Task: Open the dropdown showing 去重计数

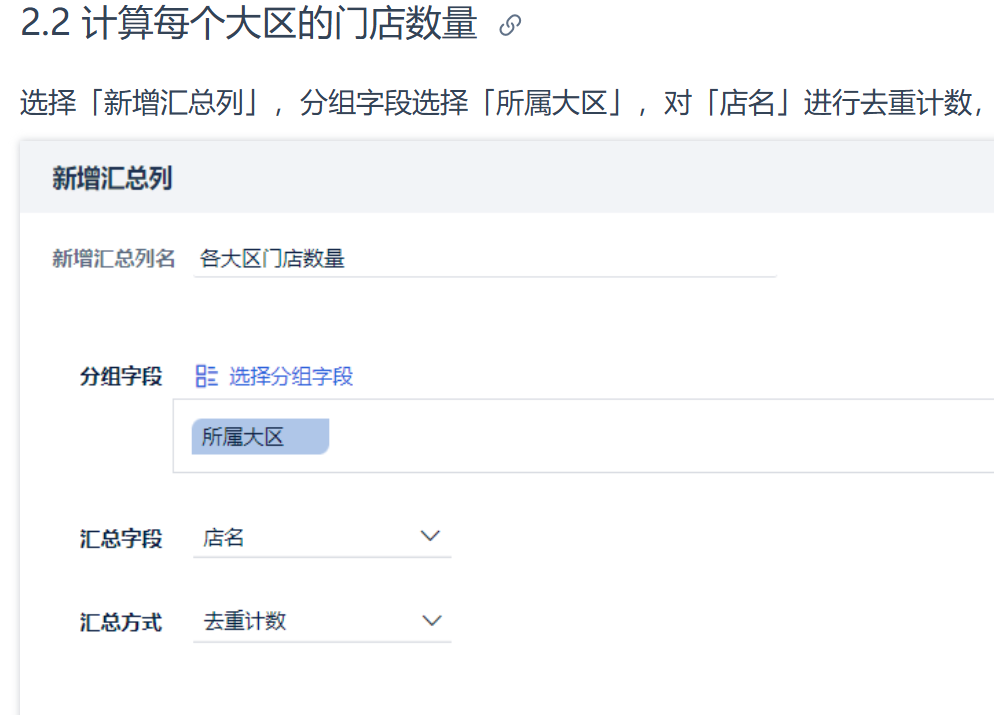Action: tap(322, 621)
